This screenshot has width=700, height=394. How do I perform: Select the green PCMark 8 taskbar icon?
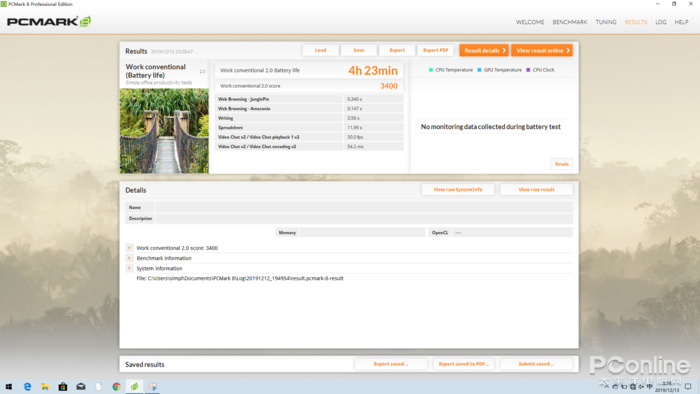pyautogui.click(x=134, y=386)
